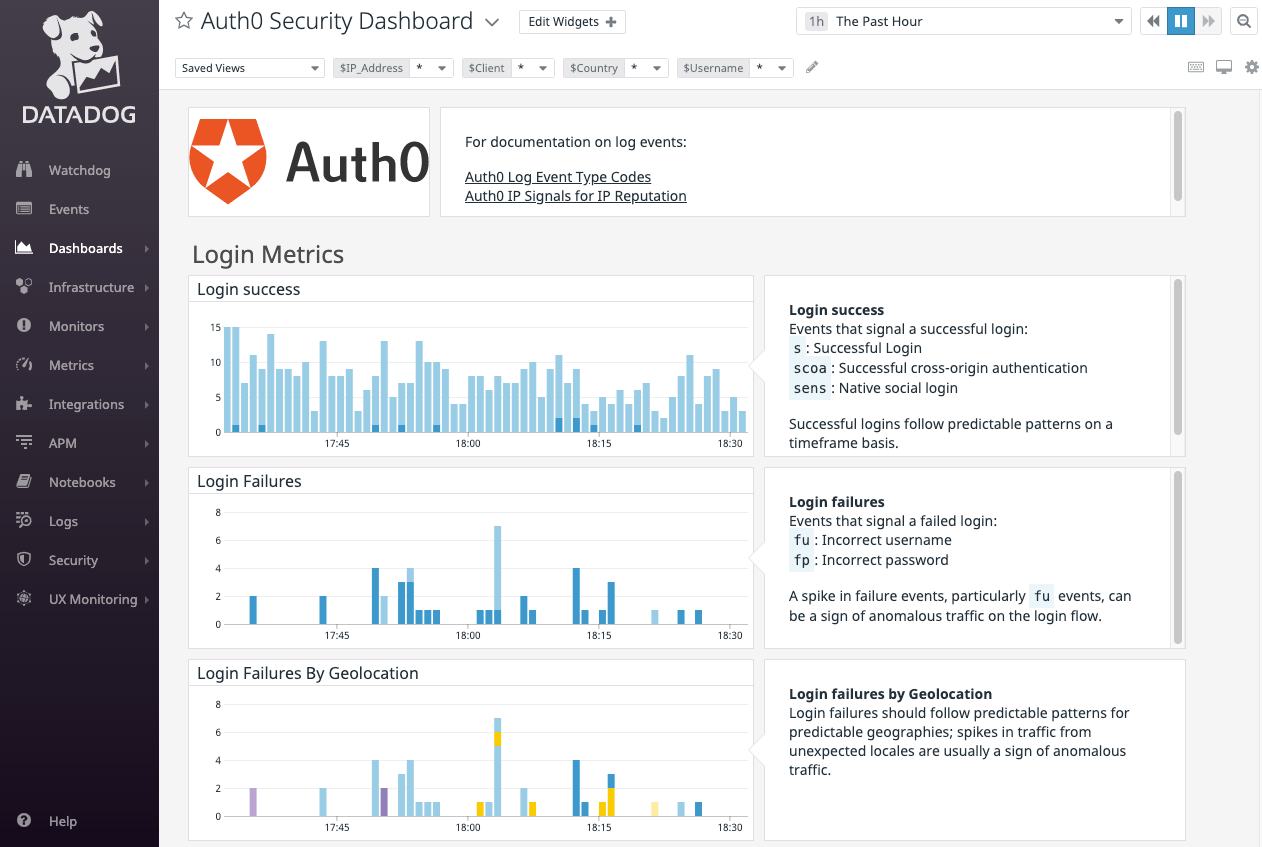This screenshot has height=847, width=1262.
Task: Click the Login Metrics section heading
Action: click(x=268, y=254)
